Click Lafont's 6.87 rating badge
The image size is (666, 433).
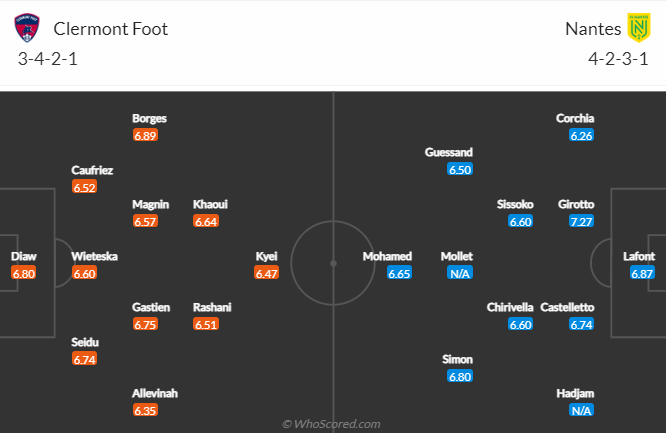[x=641, y=273]
